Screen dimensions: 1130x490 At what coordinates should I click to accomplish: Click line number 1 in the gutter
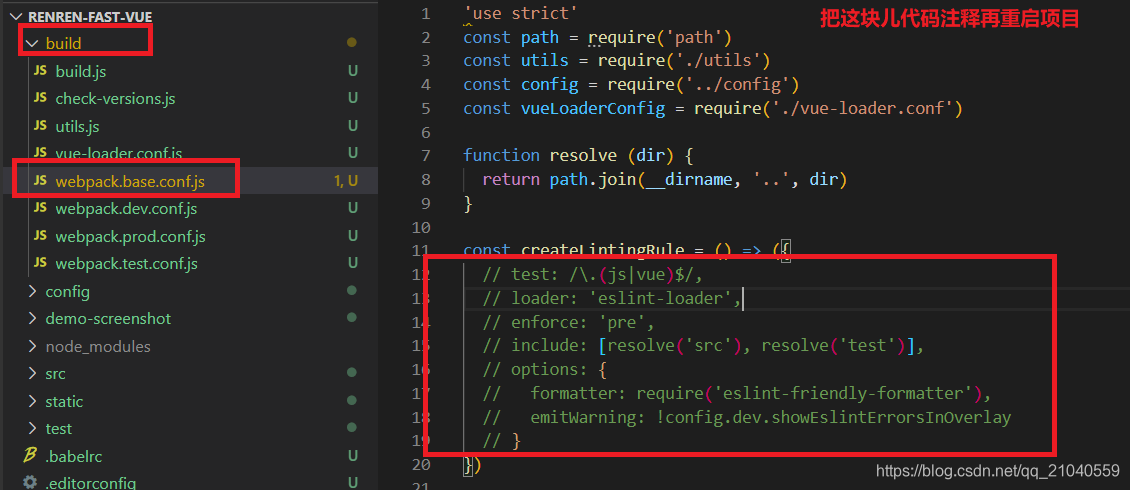(426, 14)
